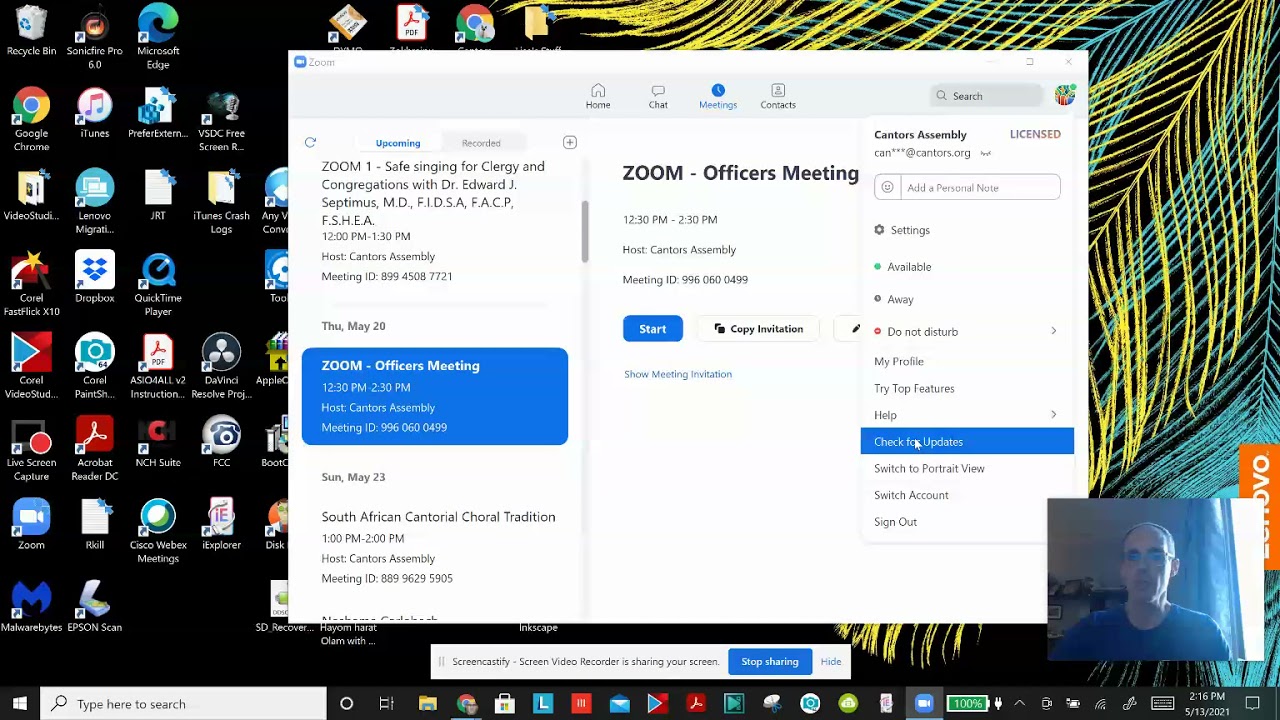Open the Dropbox desktop icon

click(94, 278)
